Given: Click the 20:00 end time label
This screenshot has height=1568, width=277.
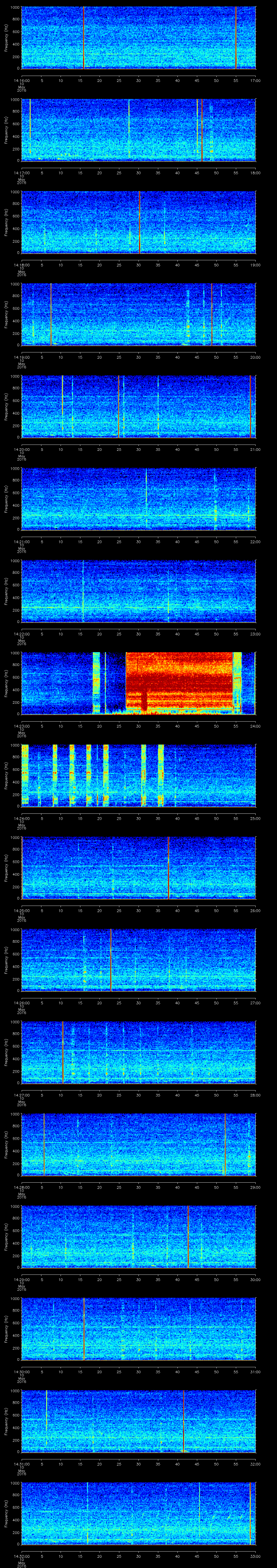Looking at the screenshot, I should (255, 357).
